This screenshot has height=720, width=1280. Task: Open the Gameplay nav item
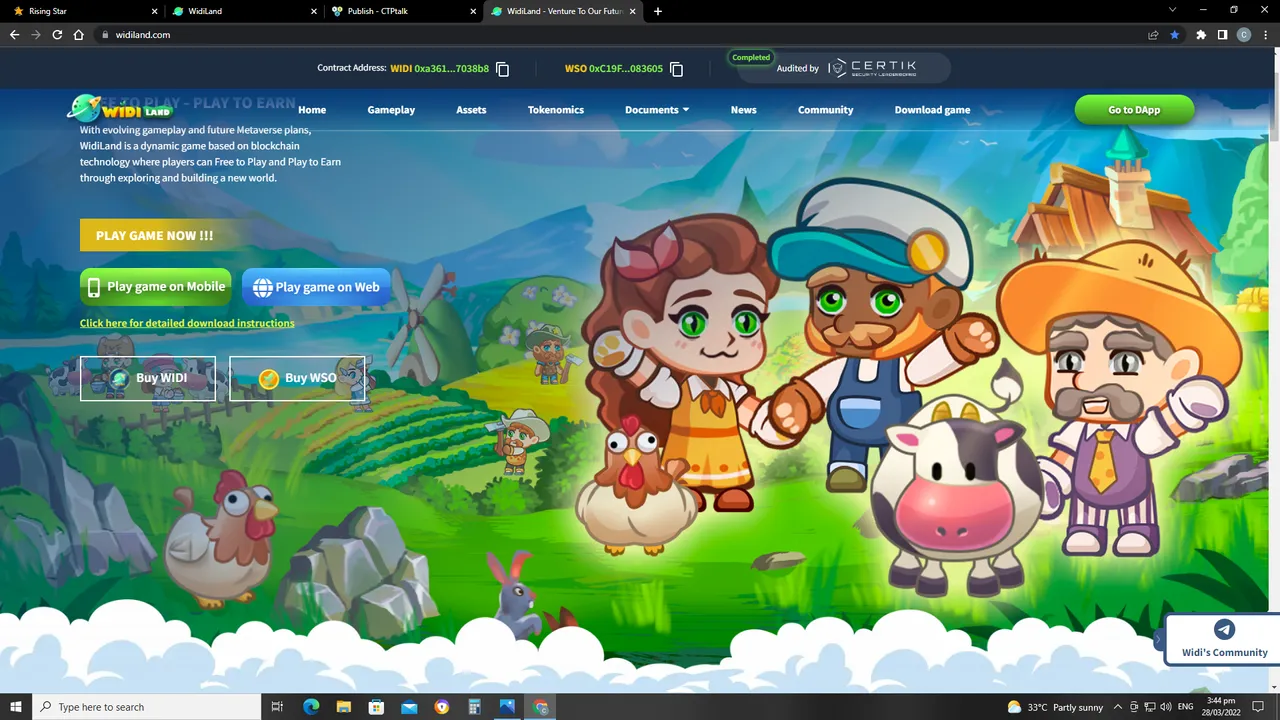pos(391,110)
